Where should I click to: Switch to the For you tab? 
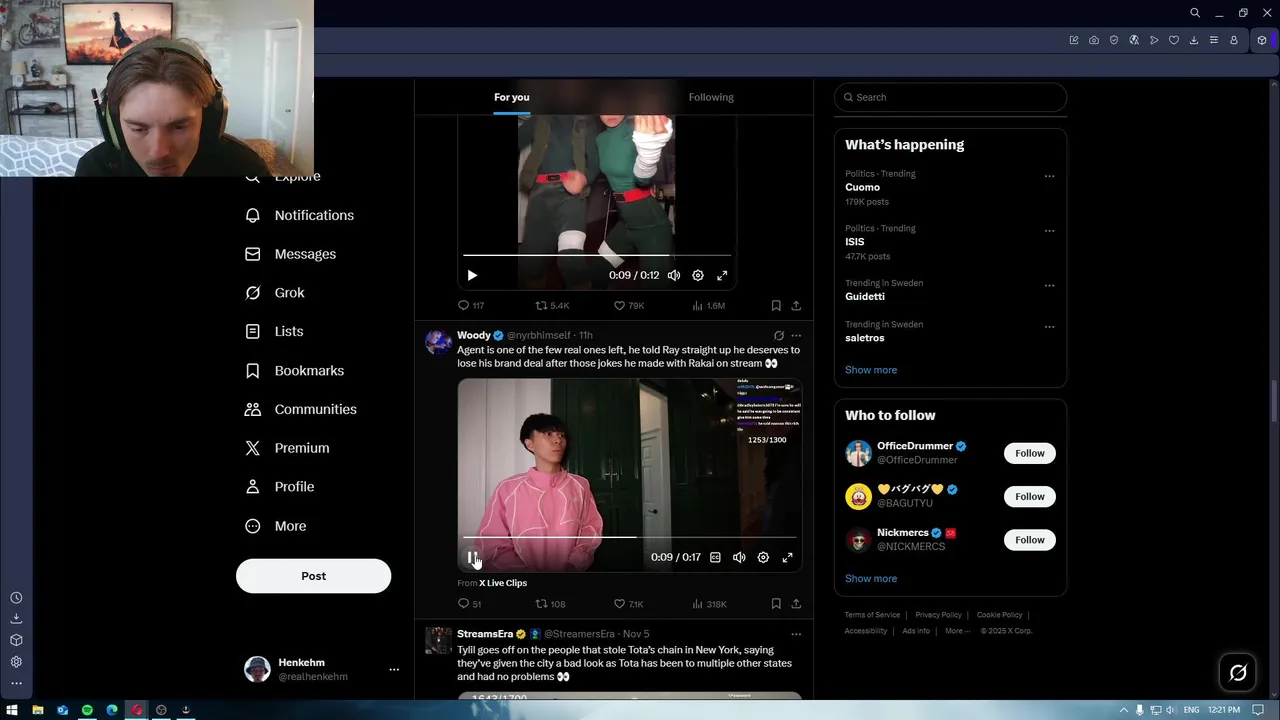click(x=512, y=97)
